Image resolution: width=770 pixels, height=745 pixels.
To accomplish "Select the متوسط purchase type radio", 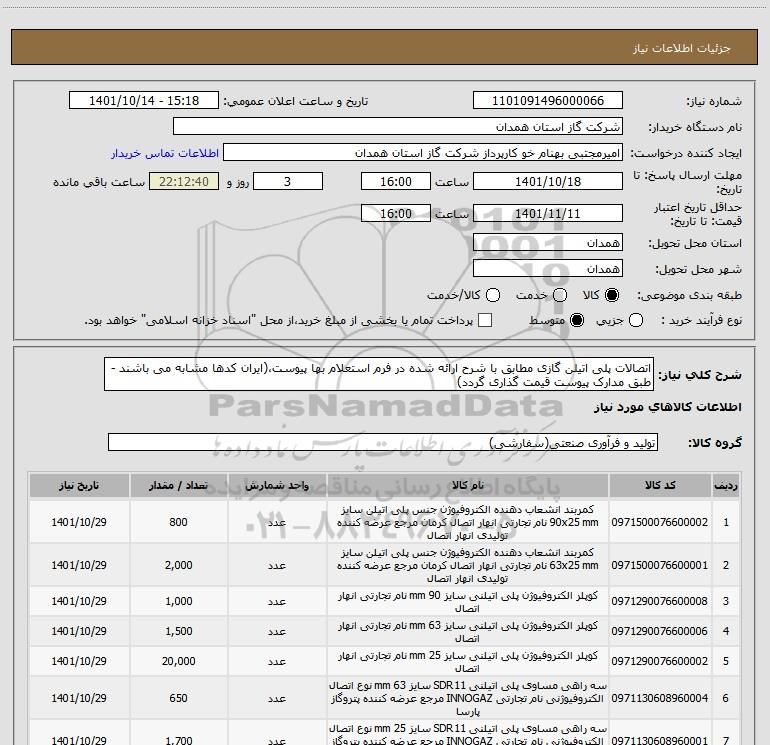I will point(577,321).
